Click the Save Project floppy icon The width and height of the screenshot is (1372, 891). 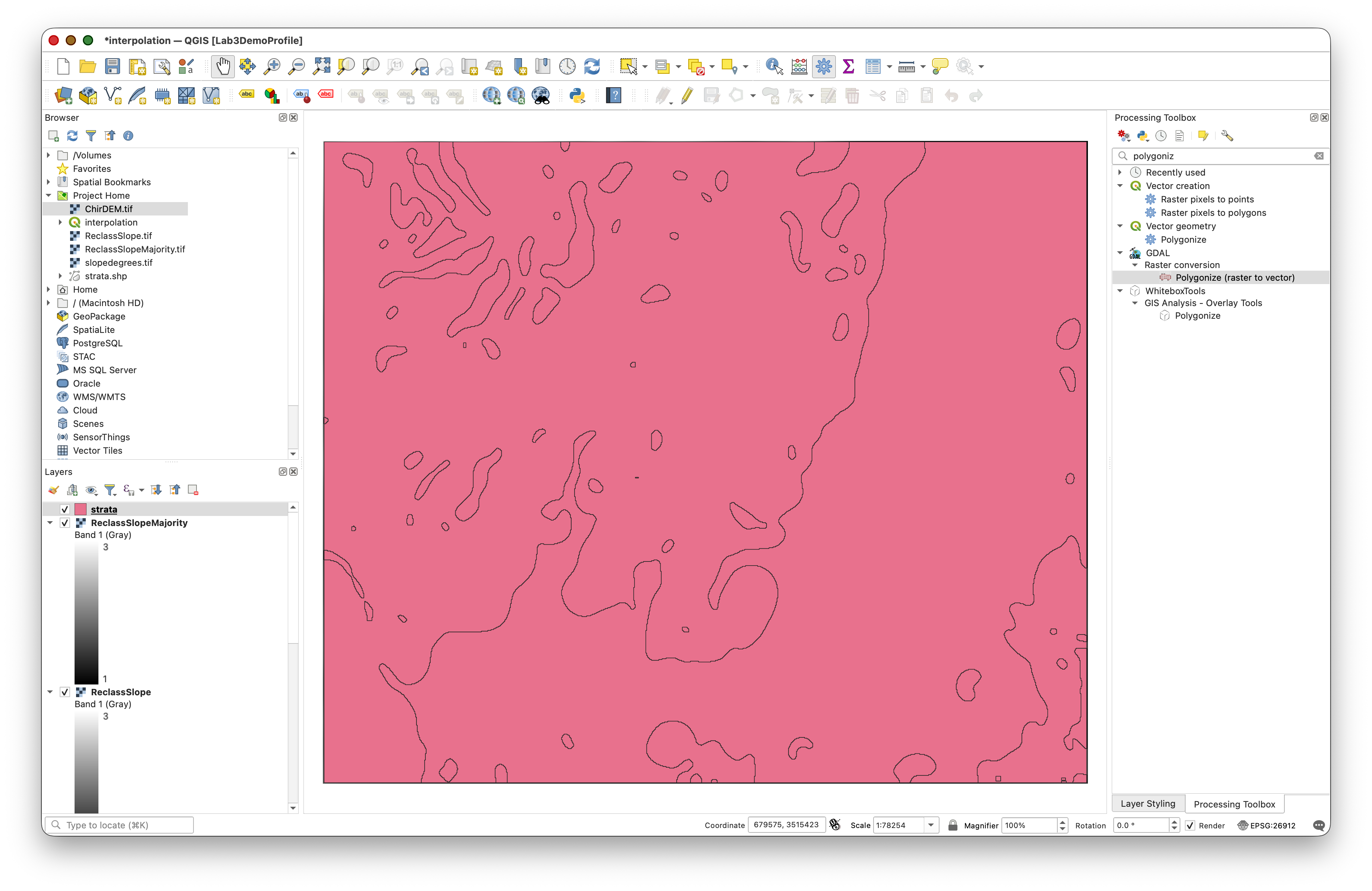tap(113, 67)
